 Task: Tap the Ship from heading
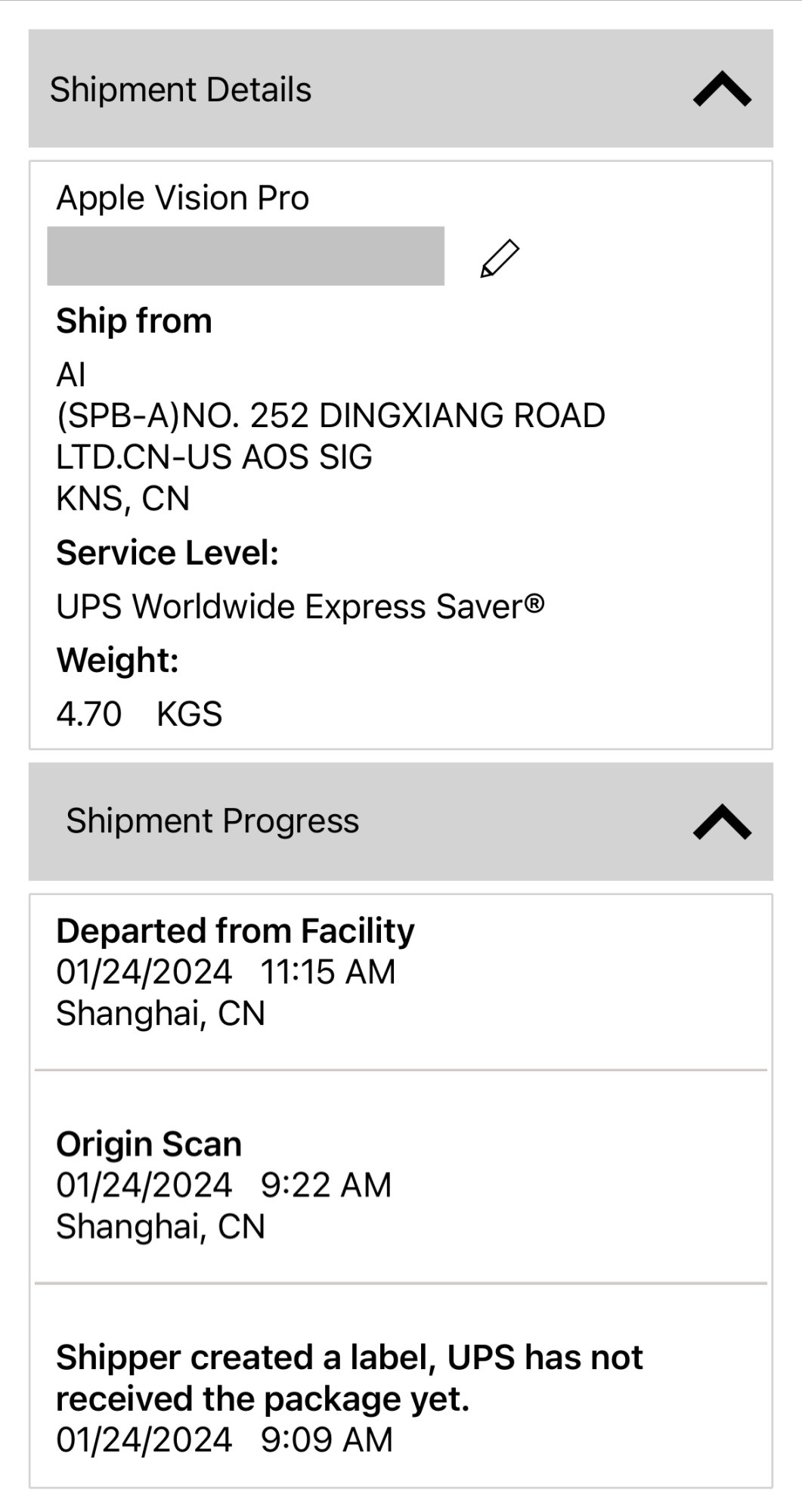134,321
